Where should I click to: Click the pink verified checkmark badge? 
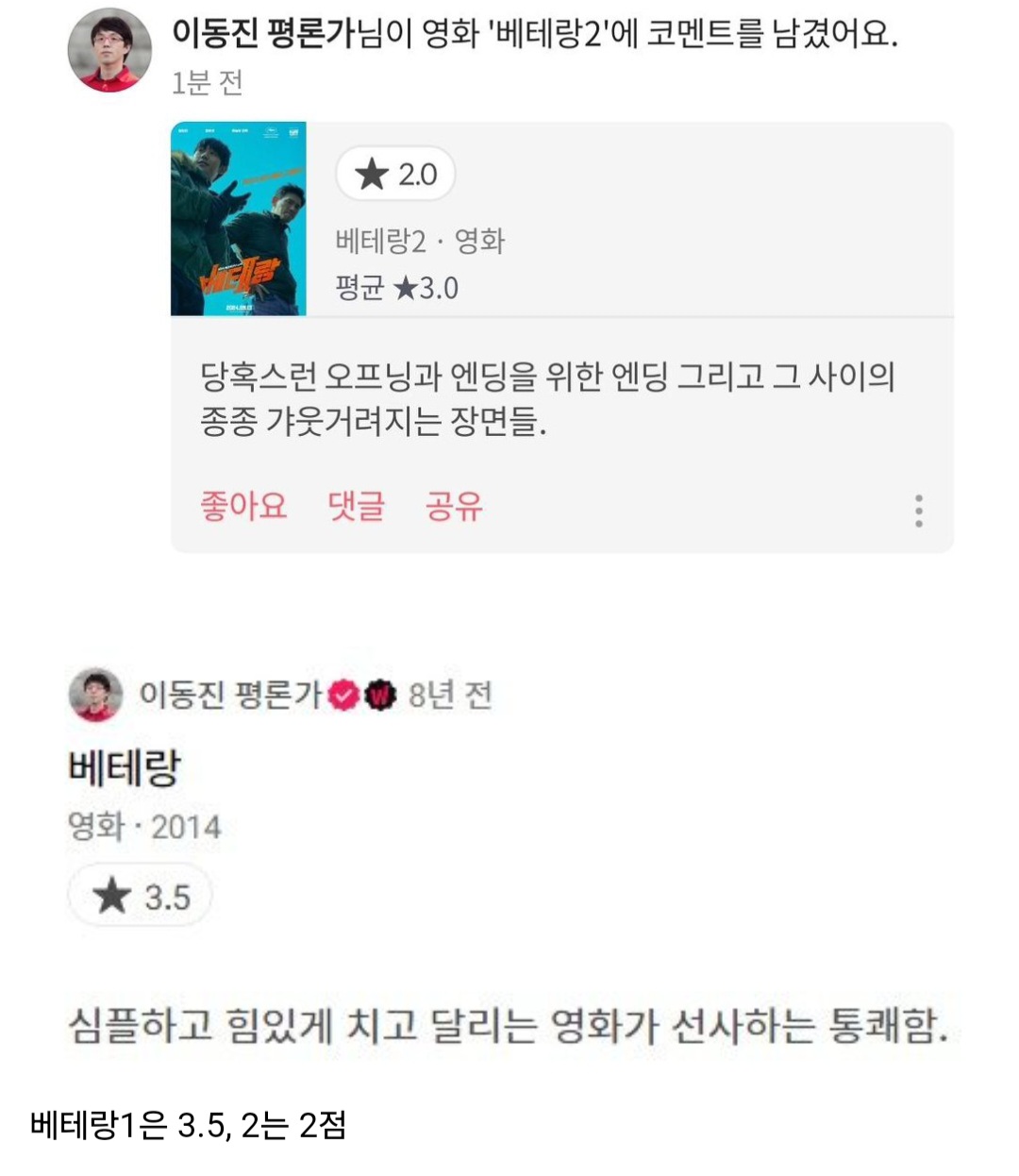[x=343, y=696]
